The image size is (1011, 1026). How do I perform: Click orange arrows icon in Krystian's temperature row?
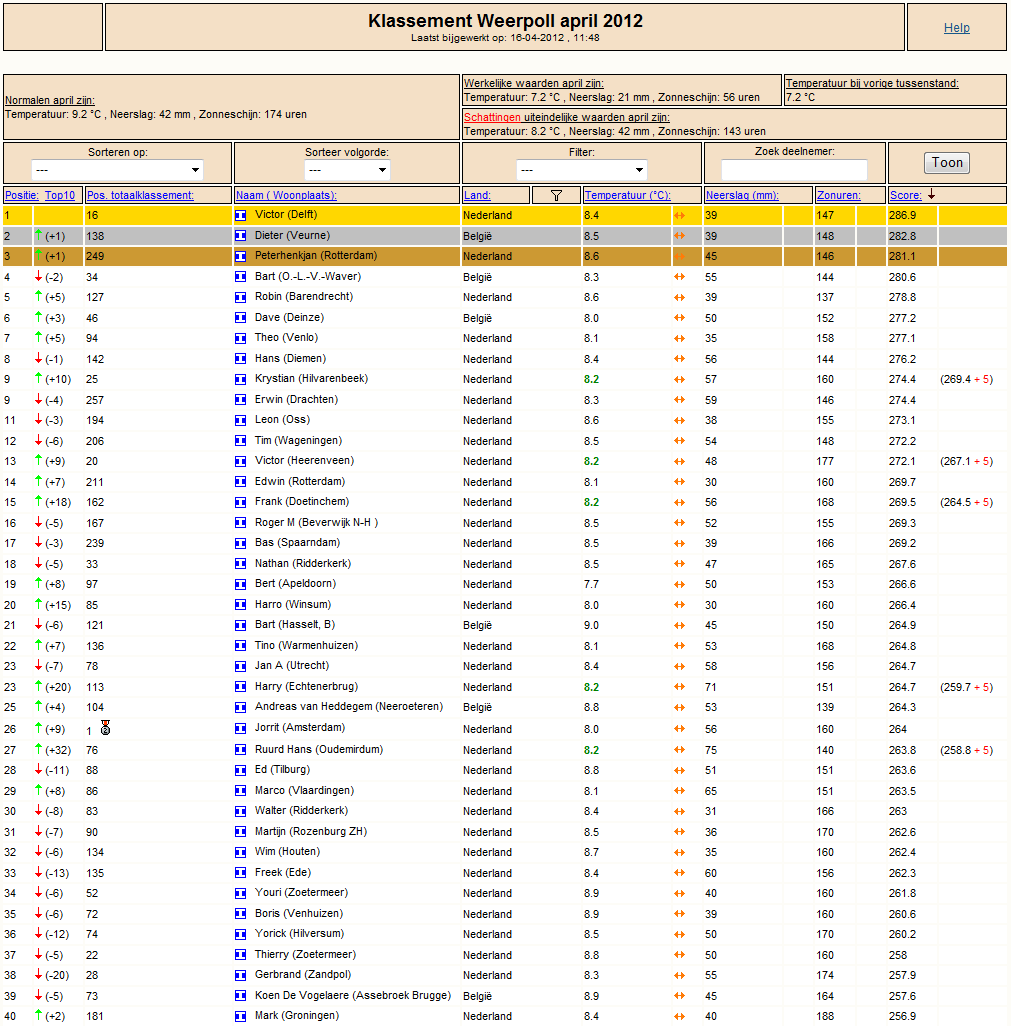pyautogui.click(x=680, y=380)
